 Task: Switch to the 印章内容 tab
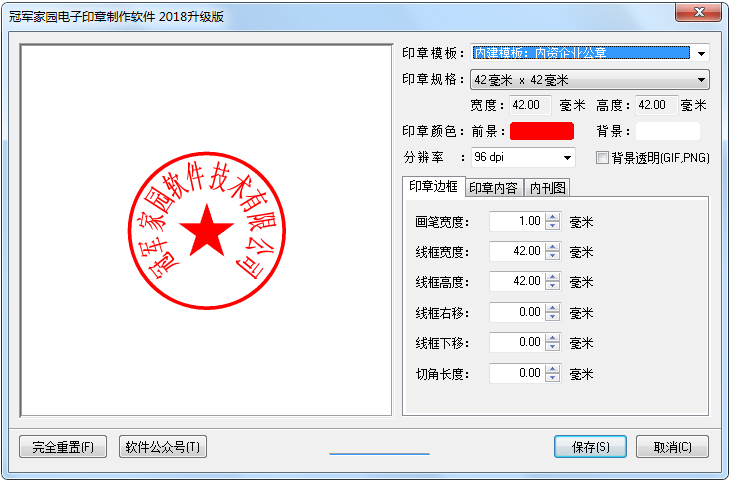(x=494, y=188)
